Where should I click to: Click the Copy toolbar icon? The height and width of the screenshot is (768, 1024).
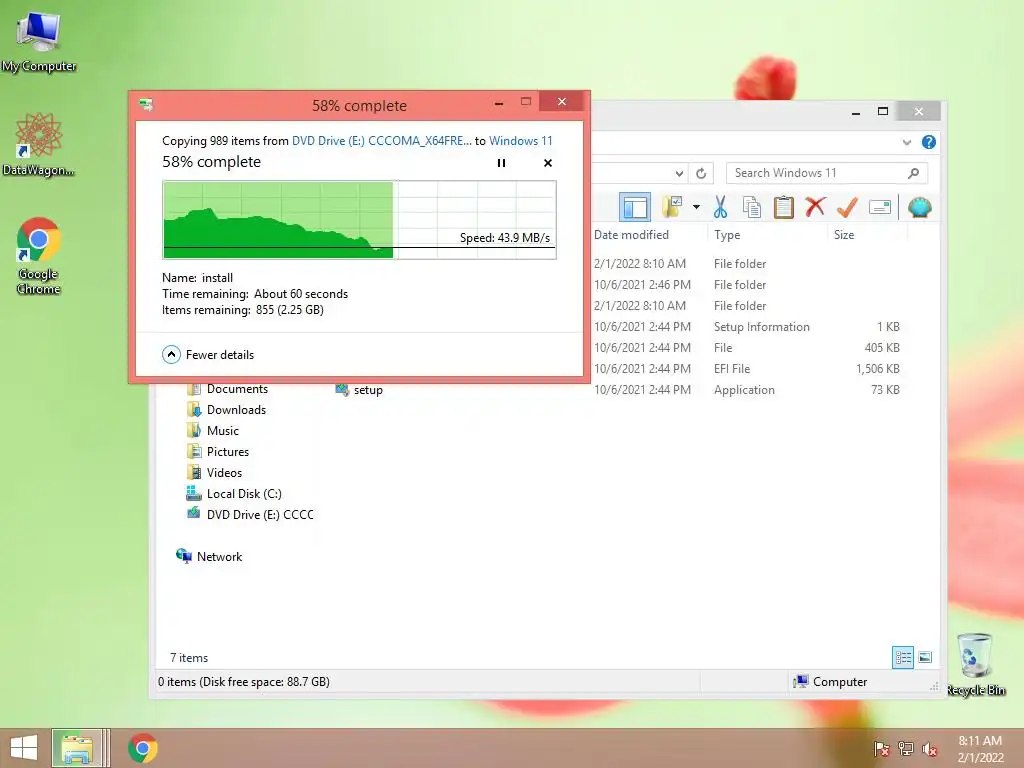click(752, 207)
